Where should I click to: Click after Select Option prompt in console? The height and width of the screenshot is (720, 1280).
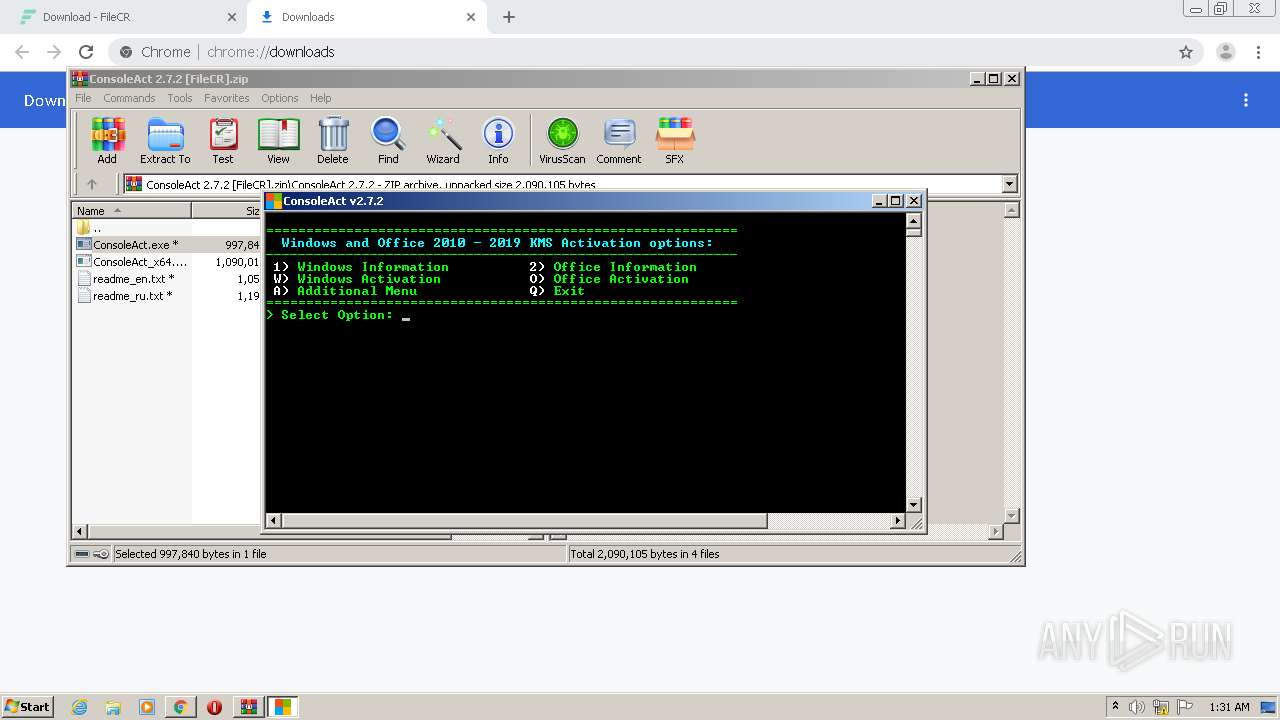405,315
